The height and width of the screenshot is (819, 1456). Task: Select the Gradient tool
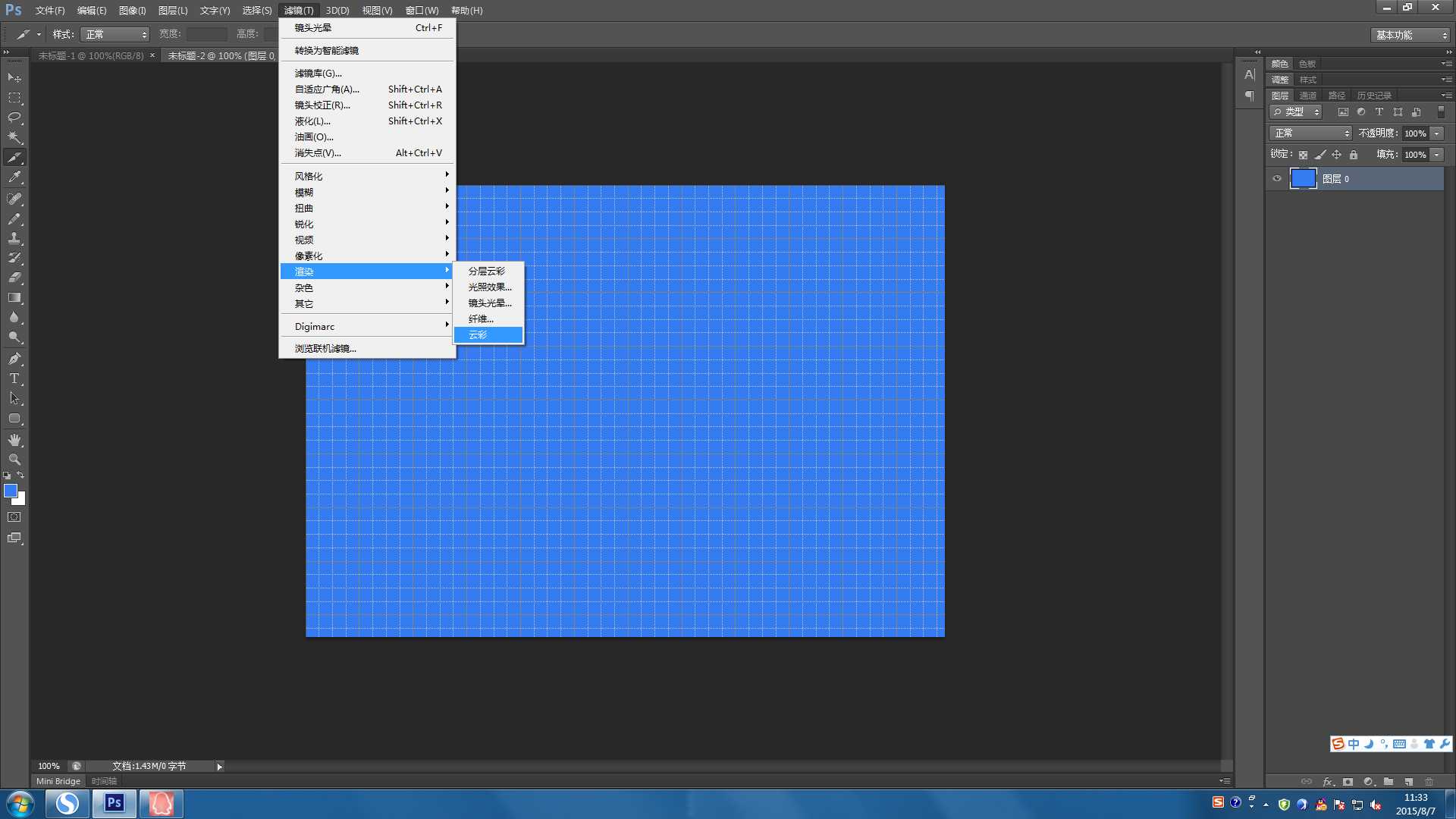coord(14,298)
